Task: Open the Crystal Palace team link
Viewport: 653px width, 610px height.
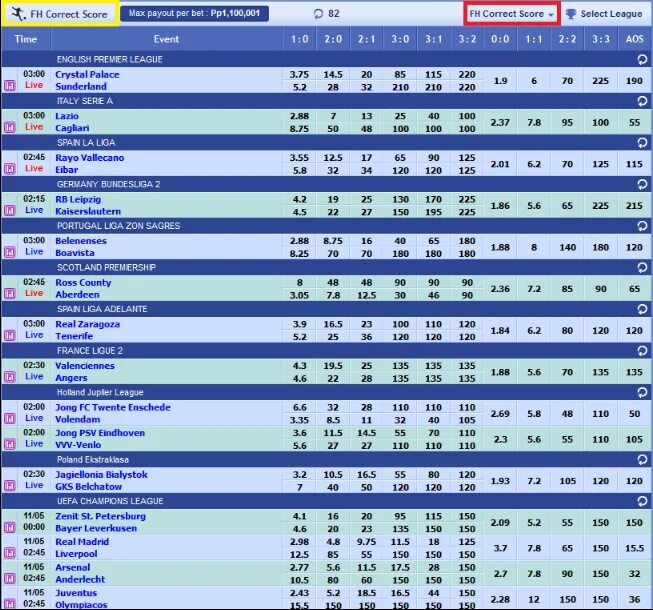Action: [x=87, y=75]
